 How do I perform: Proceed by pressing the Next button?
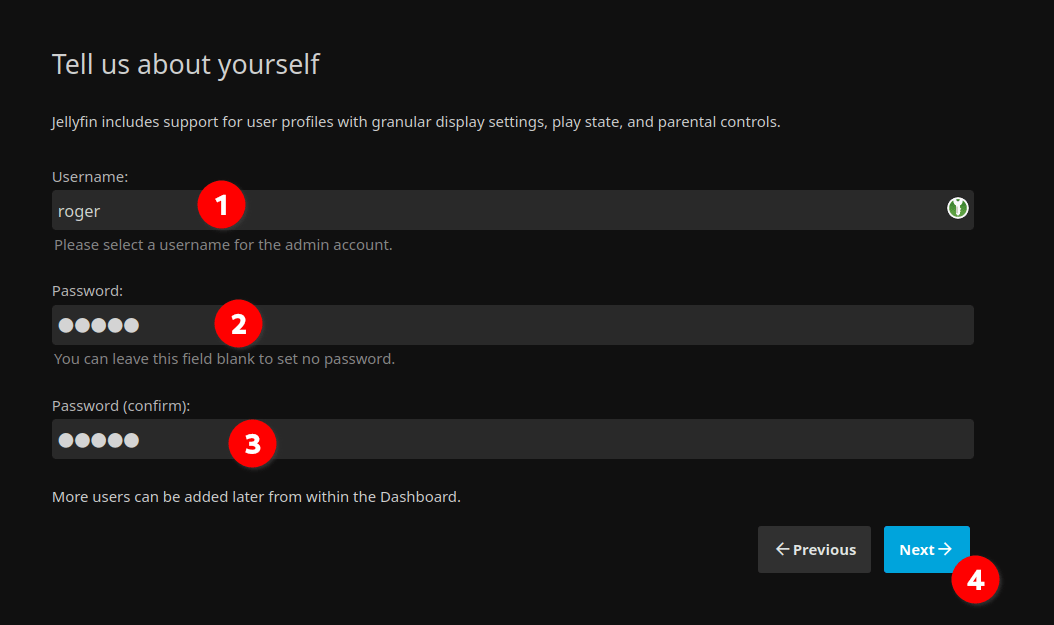pos(925,549)
